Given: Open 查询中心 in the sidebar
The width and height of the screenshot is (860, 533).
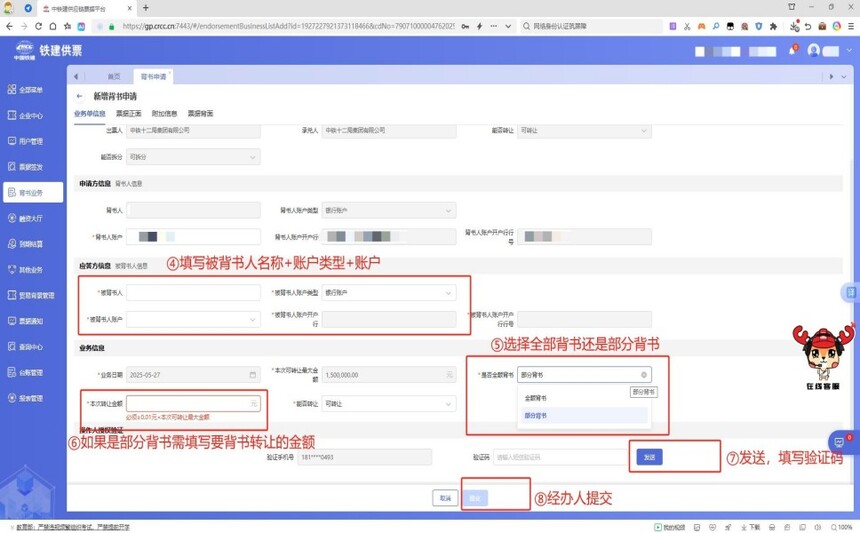Looking at the screenshot, I should point(31,347).
